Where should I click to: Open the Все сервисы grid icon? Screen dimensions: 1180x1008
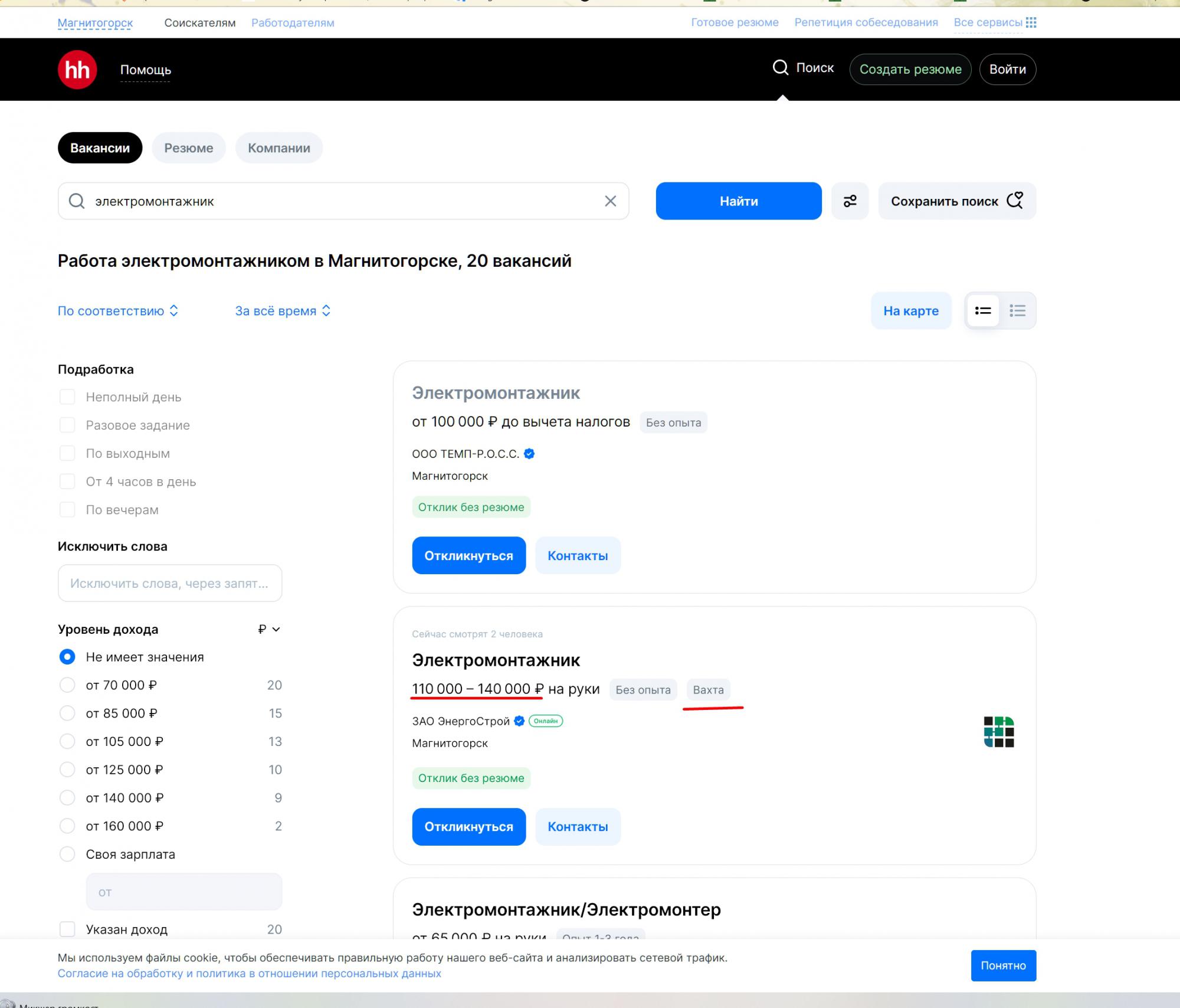point(1031,22)
